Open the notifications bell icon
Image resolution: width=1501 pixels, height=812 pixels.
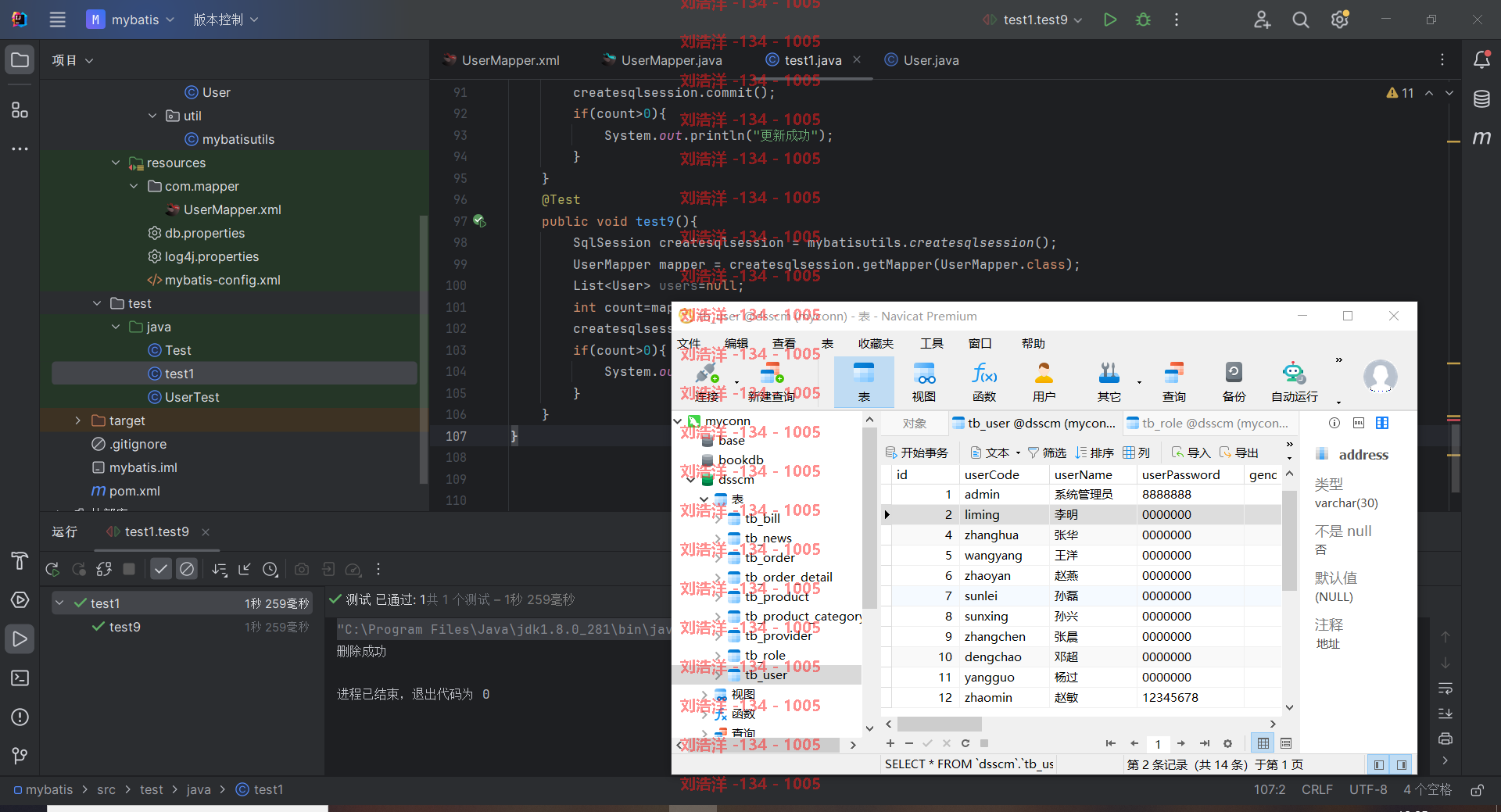click(x=1481, y=59)
